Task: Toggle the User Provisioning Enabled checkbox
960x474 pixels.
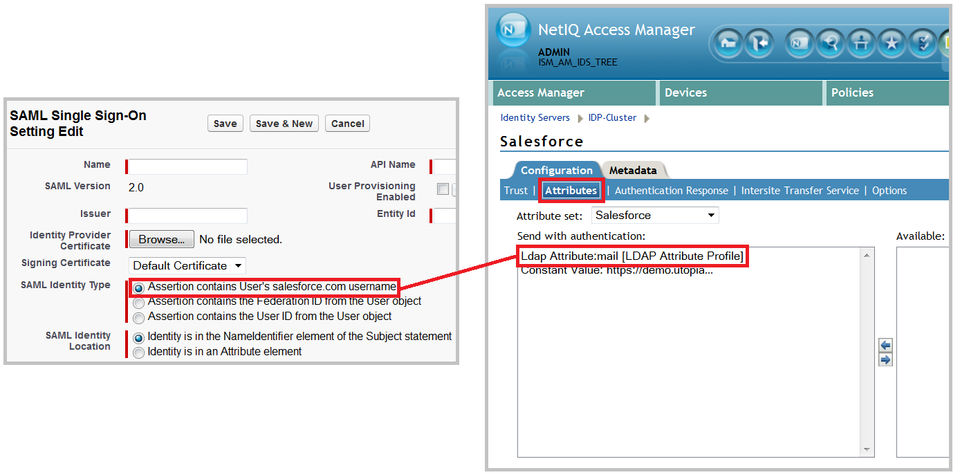Action: click(443, 189)
